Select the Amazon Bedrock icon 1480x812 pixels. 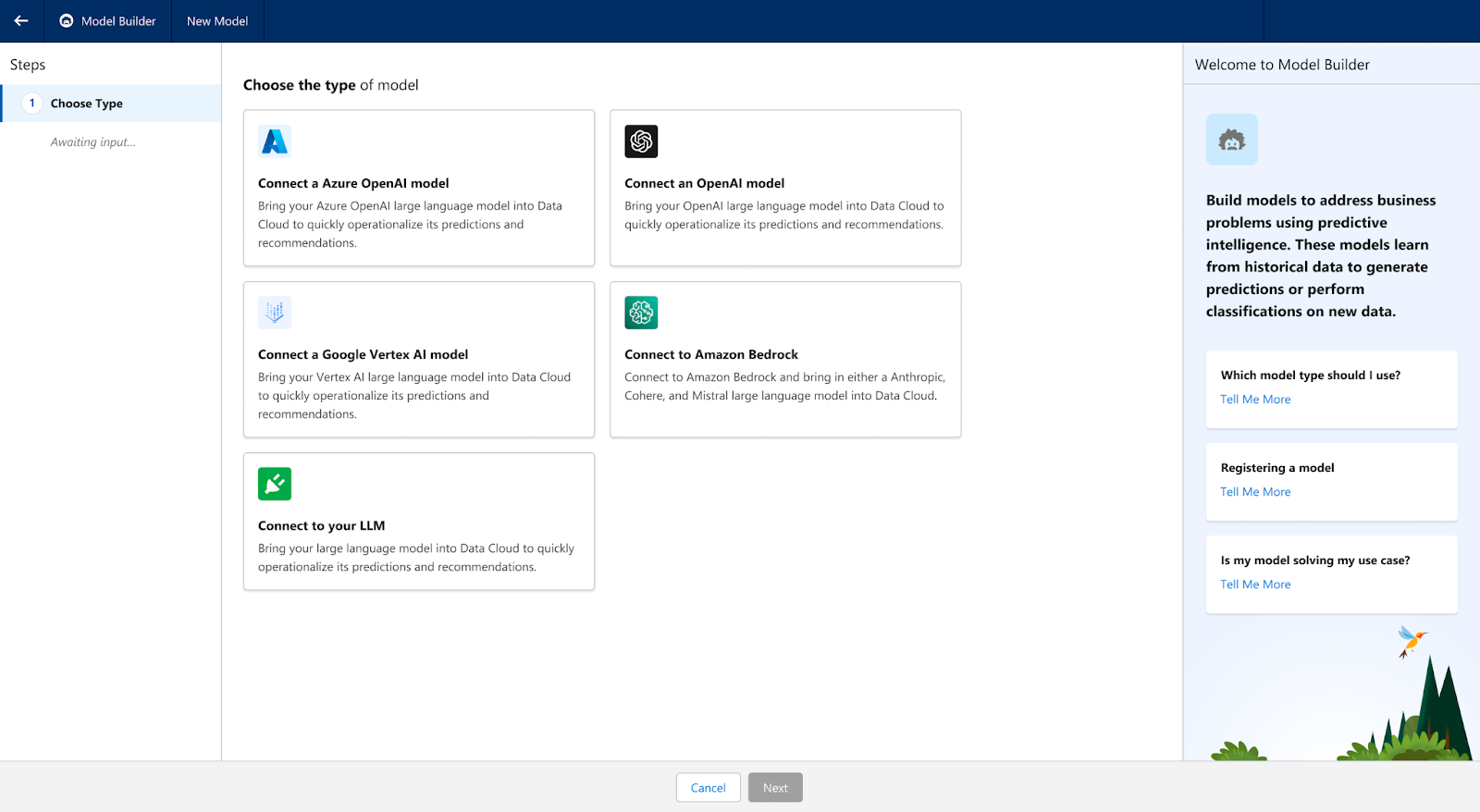pyautogui.click(x=641, y=313)
